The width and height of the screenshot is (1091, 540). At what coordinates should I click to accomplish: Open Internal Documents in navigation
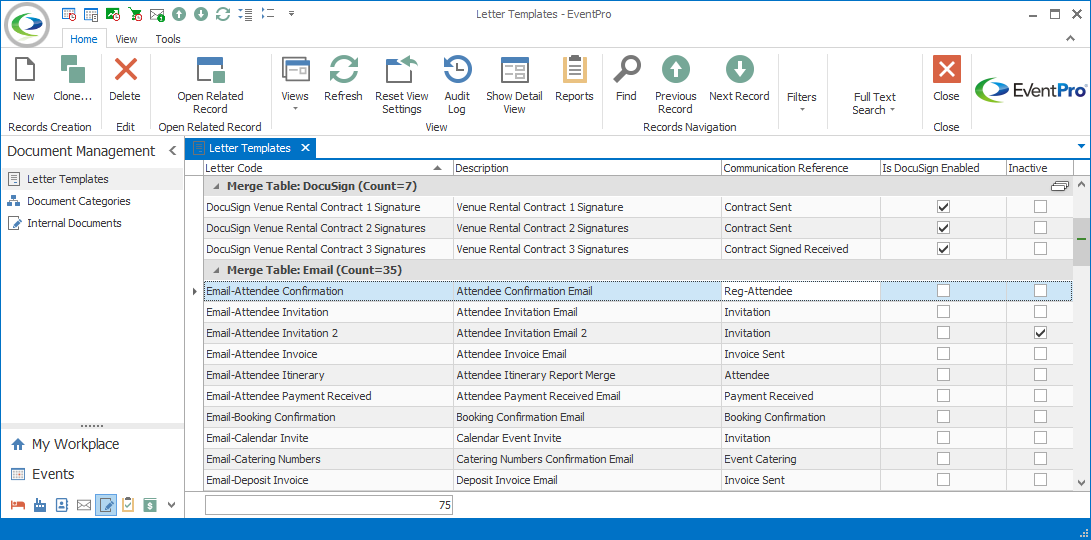74,223
